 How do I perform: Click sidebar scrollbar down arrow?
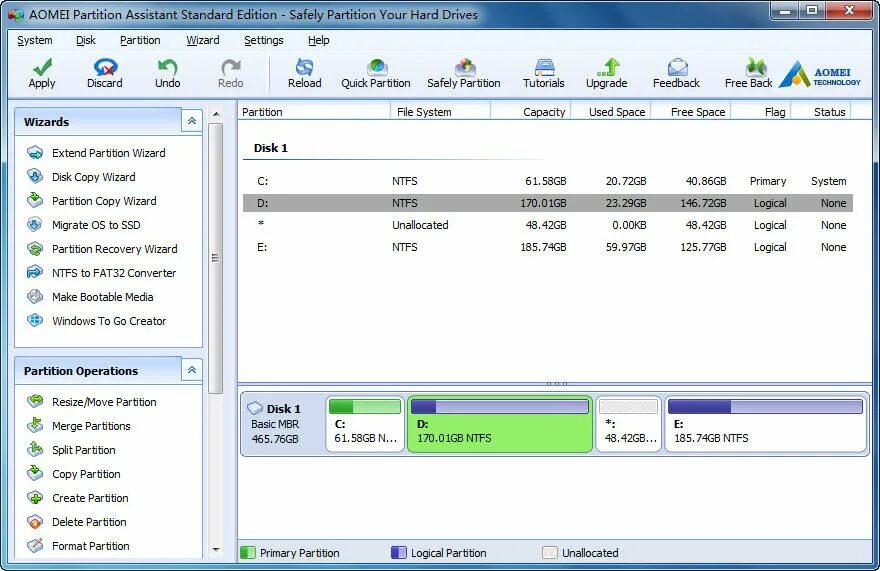pyautogui.click(x=216, y=550)
